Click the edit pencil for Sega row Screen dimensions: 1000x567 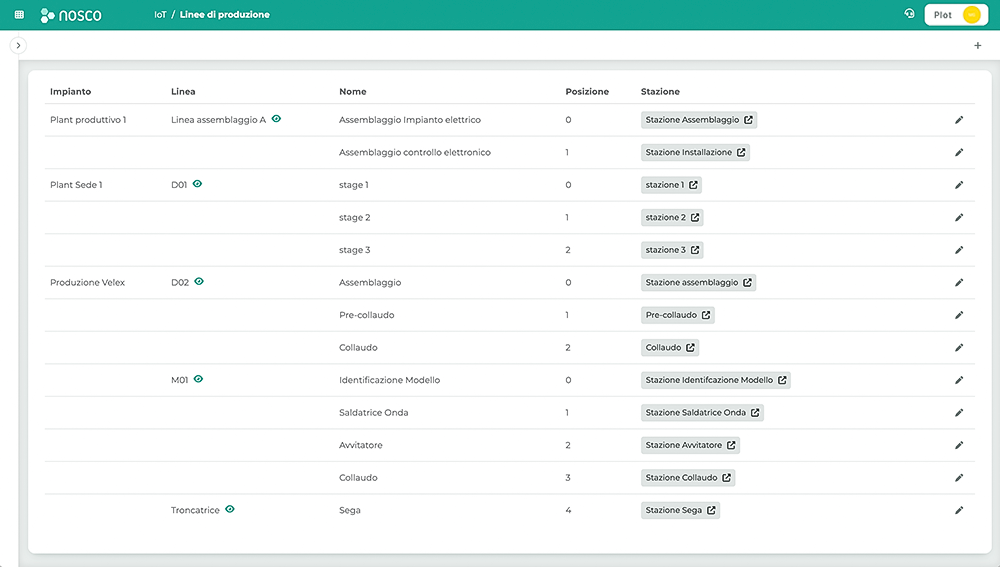click(959, 510)
